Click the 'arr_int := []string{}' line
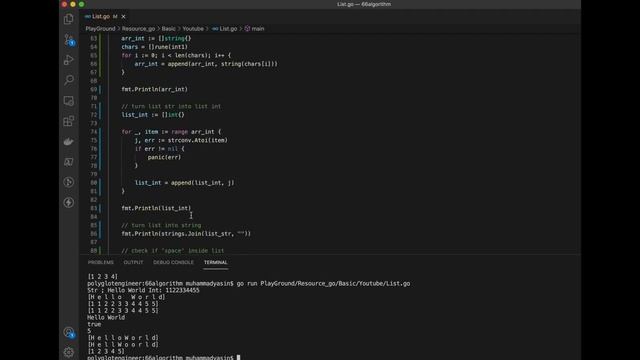This screenshot has height=360, width=640. [x=156, y=38]
